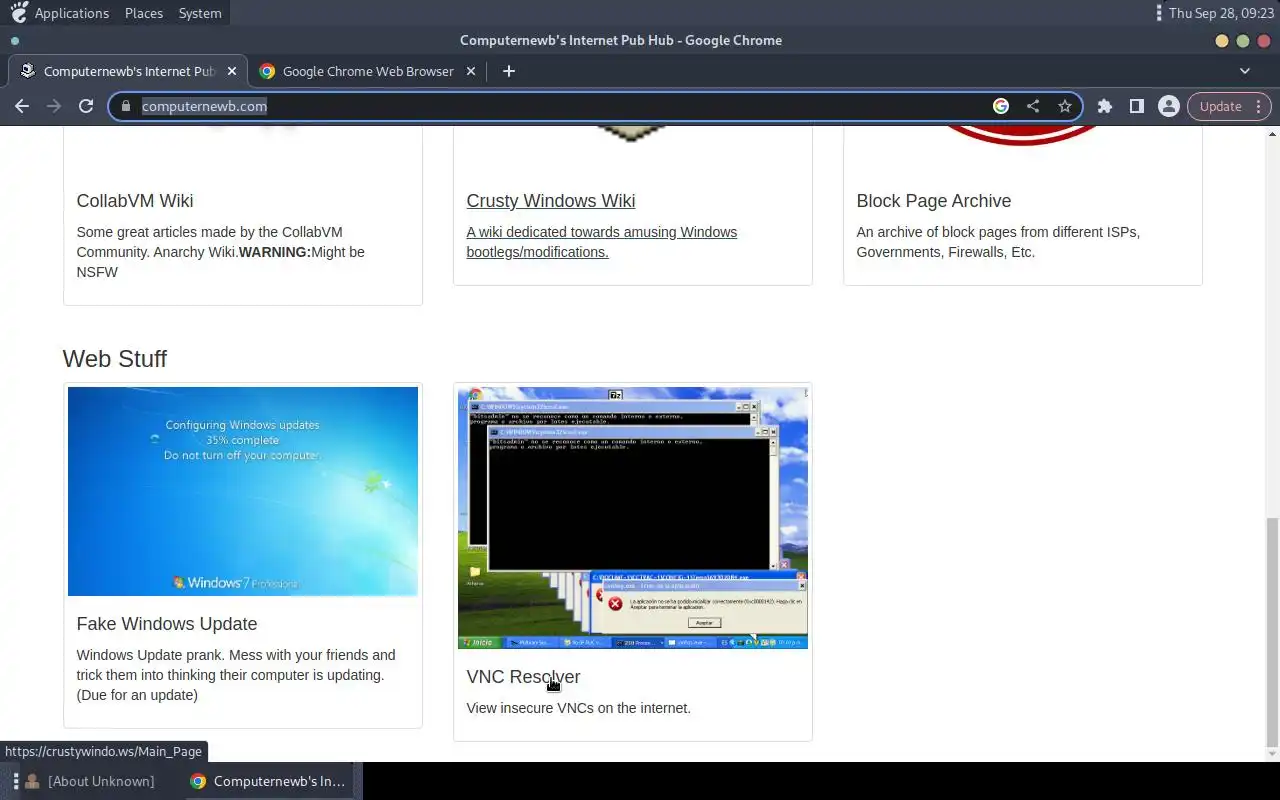Image resolution: width=1280 pixels, height=800 pixels.
Task: Click the page vertical scrollbar thumb
Action: [x=1272, y=633]
